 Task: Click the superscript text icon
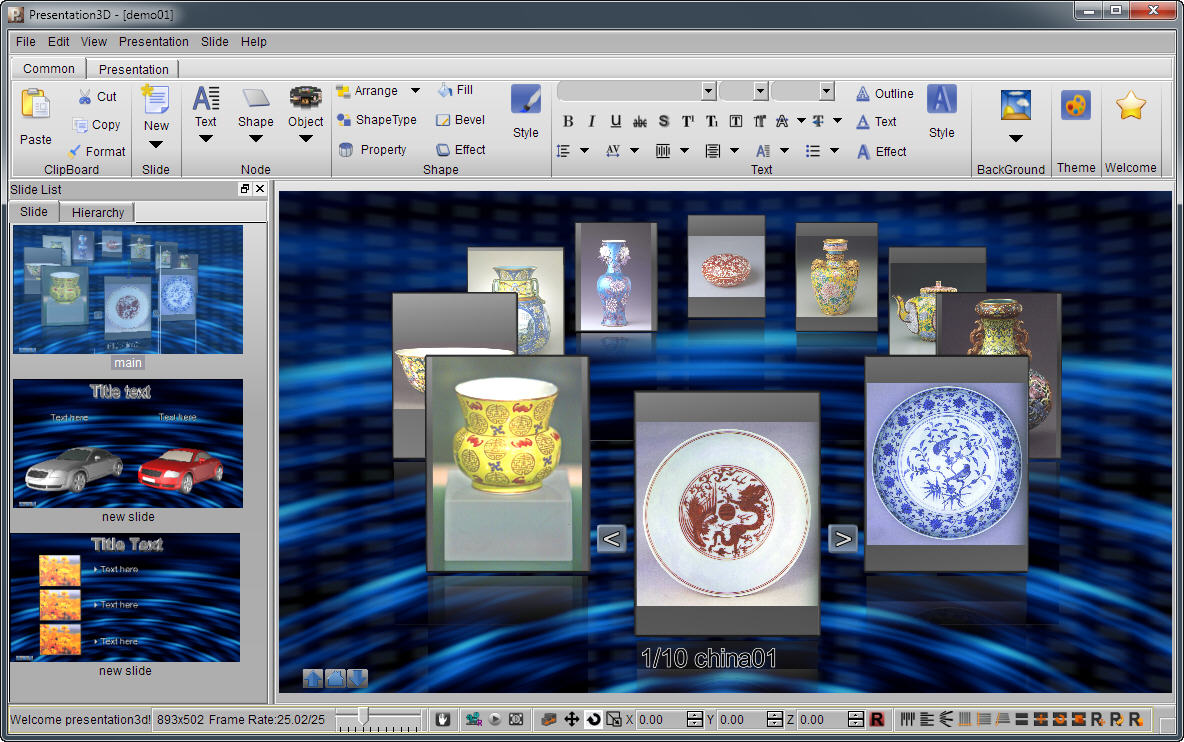[687, 121]
